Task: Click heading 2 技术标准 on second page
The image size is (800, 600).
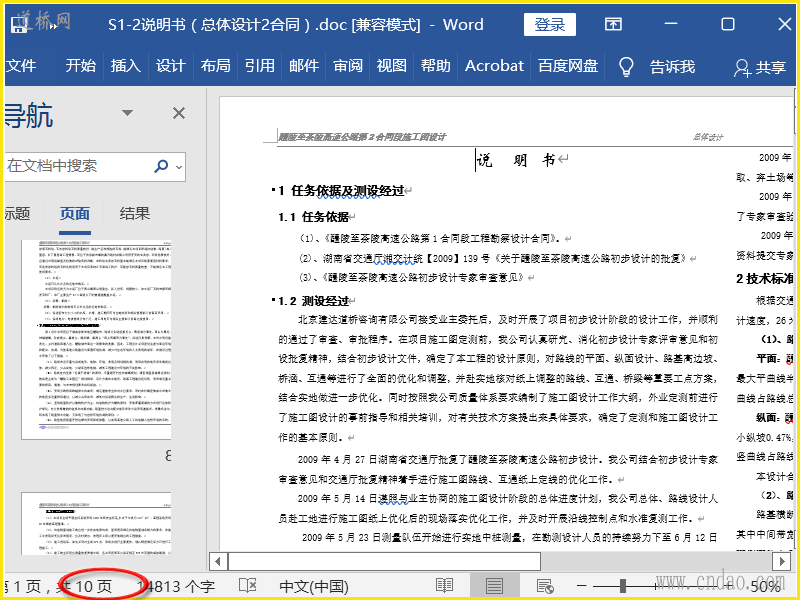Action: tap(765, 279)
